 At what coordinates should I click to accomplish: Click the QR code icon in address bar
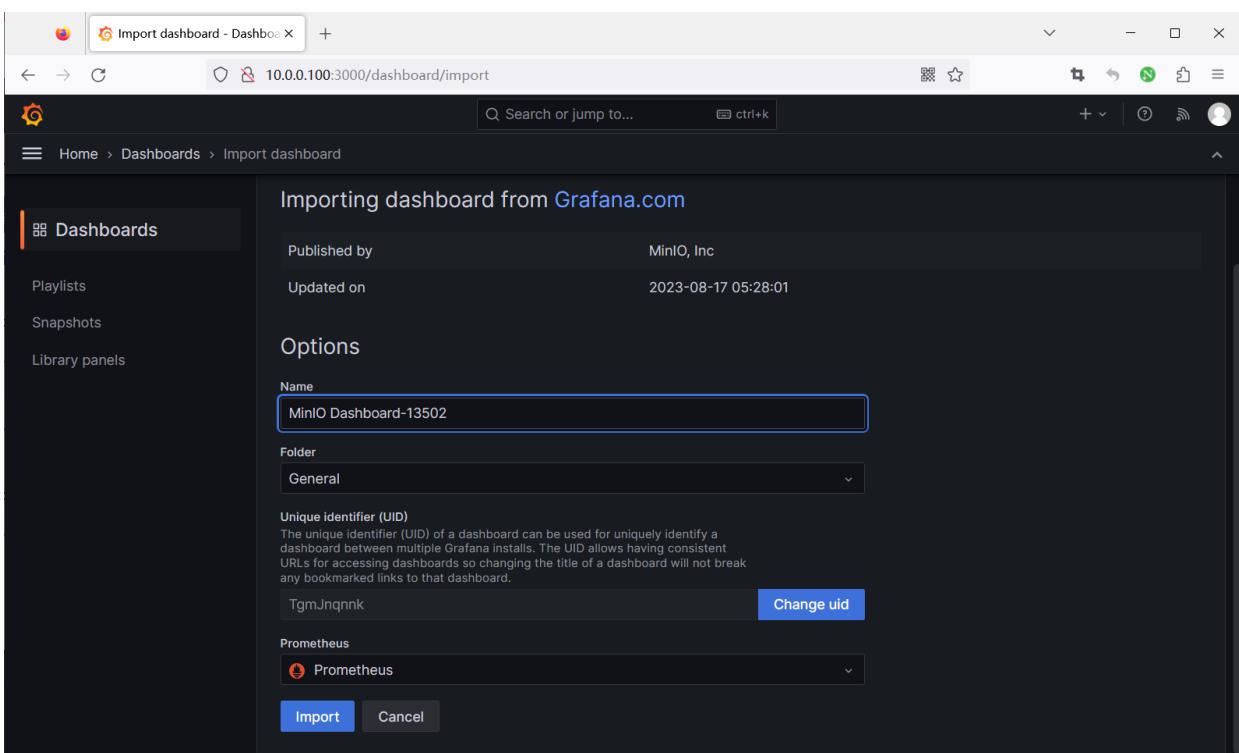coord(929,73)
